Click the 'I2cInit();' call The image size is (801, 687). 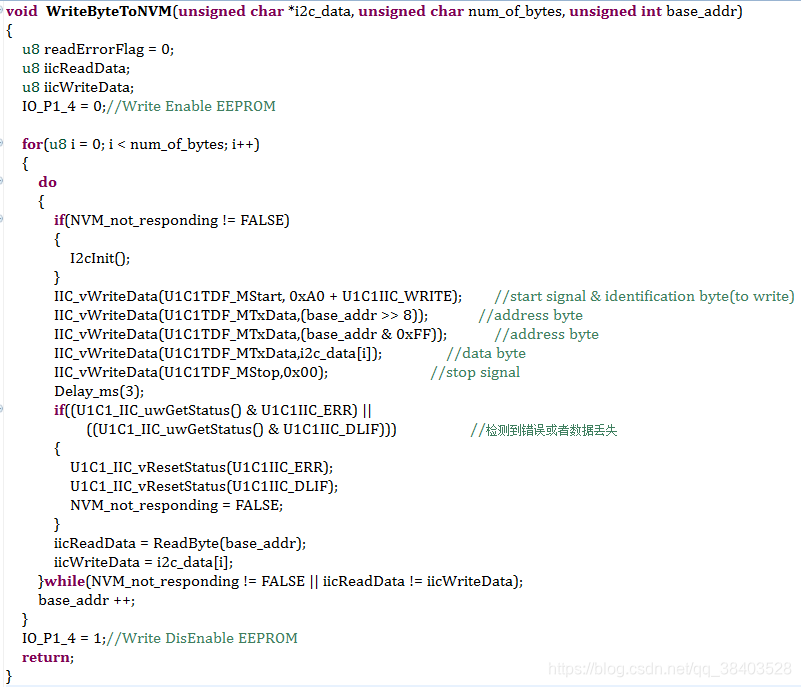(100, 258)
